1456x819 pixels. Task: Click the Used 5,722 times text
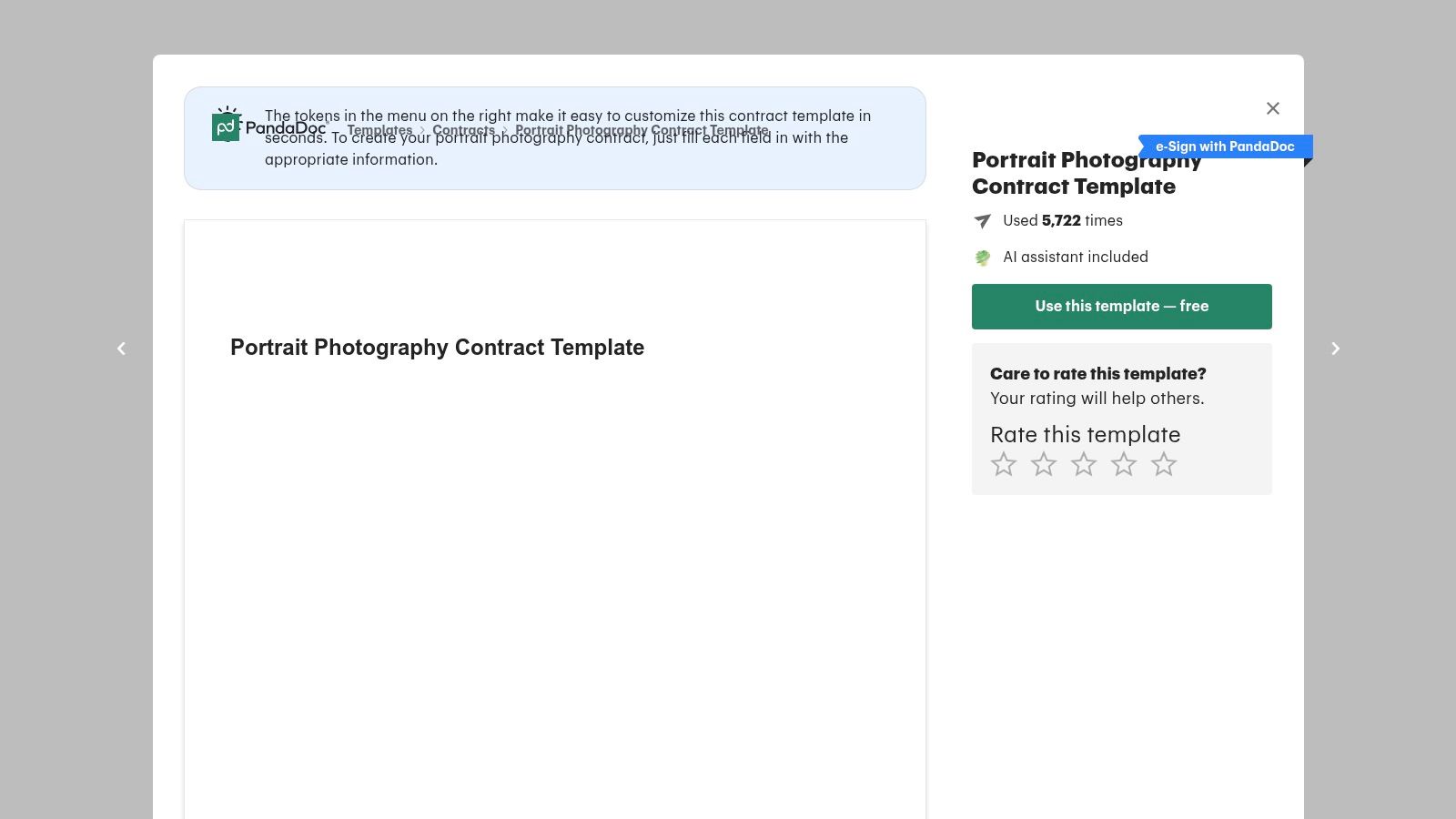pyautogui.click(x=1062, y=221)
